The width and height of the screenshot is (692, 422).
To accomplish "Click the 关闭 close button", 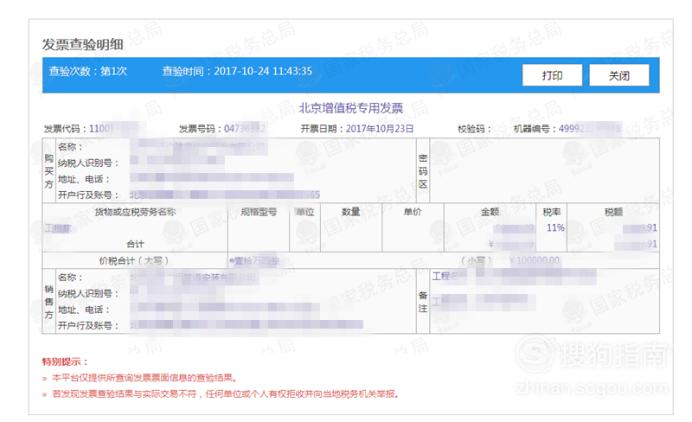I will point(619,75).
